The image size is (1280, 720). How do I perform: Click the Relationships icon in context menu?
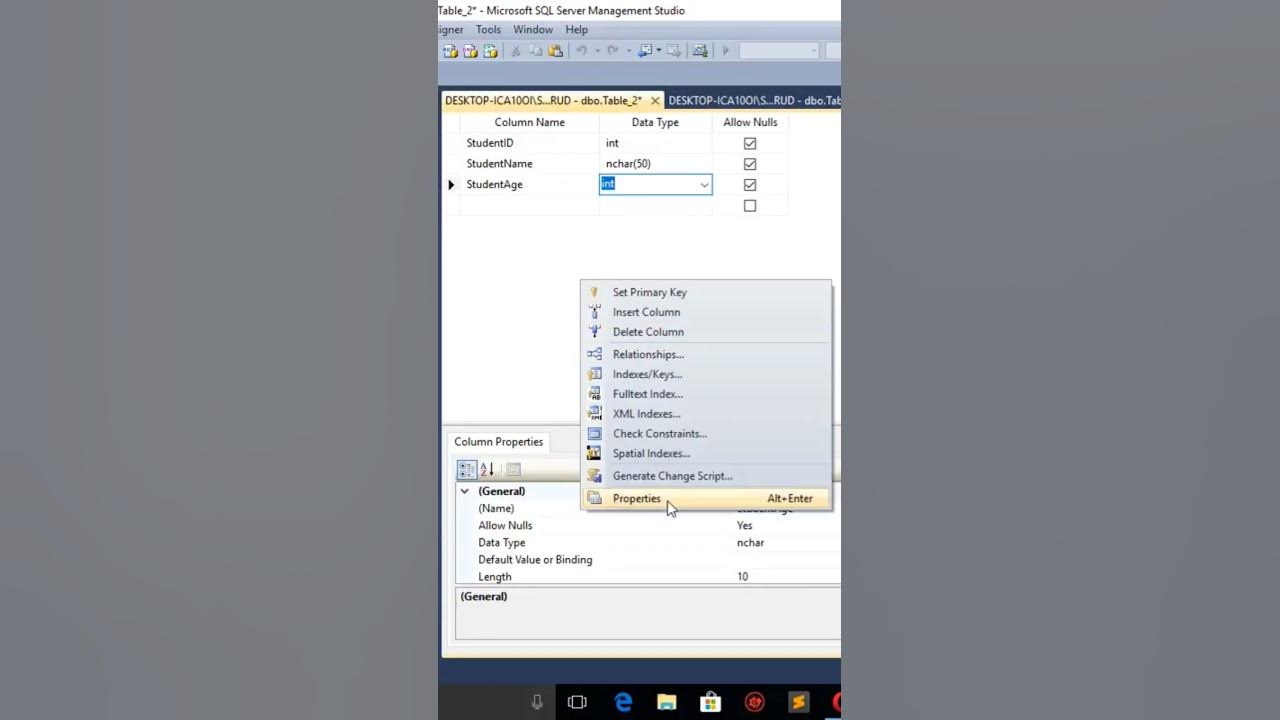[594, 354]
